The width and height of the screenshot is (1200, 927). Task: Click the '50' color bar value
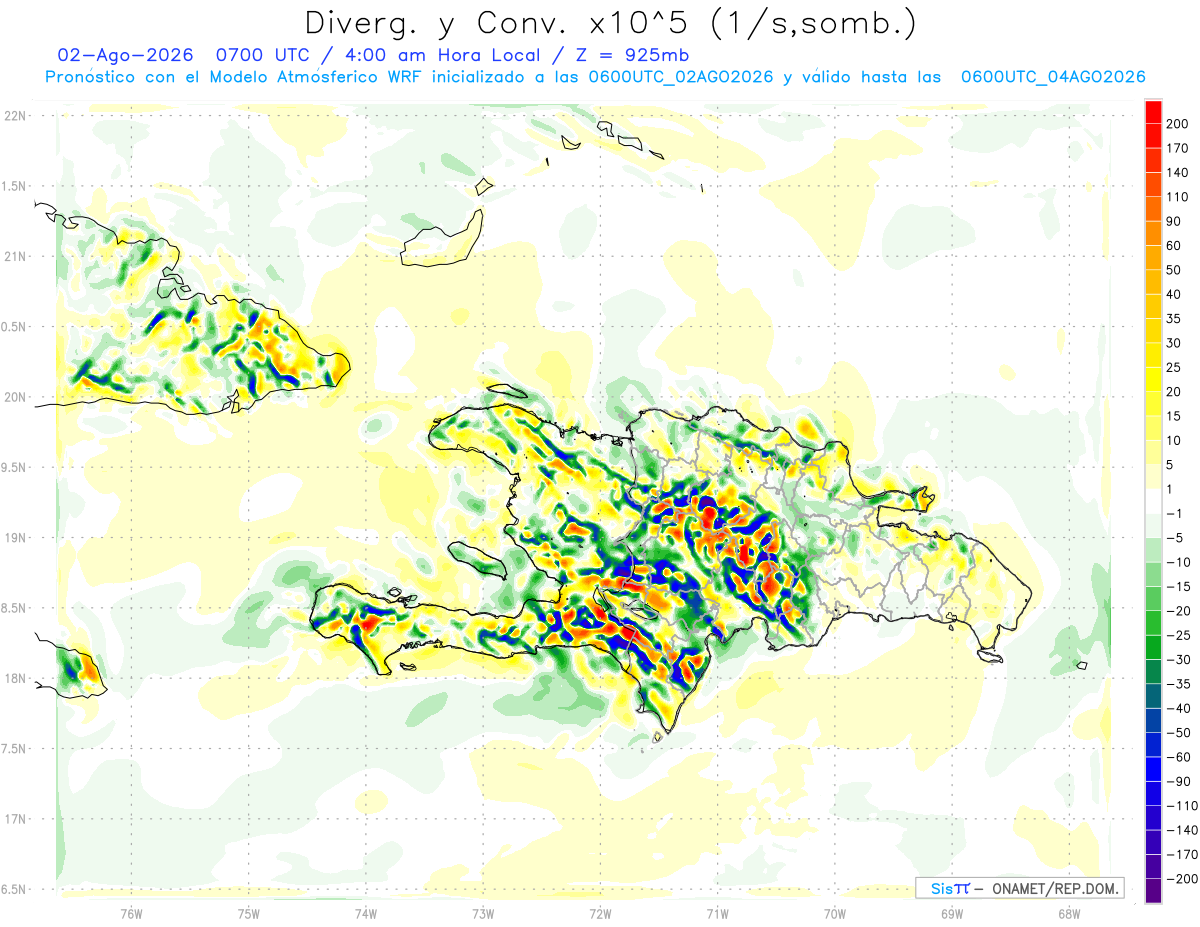point(1174,270)
